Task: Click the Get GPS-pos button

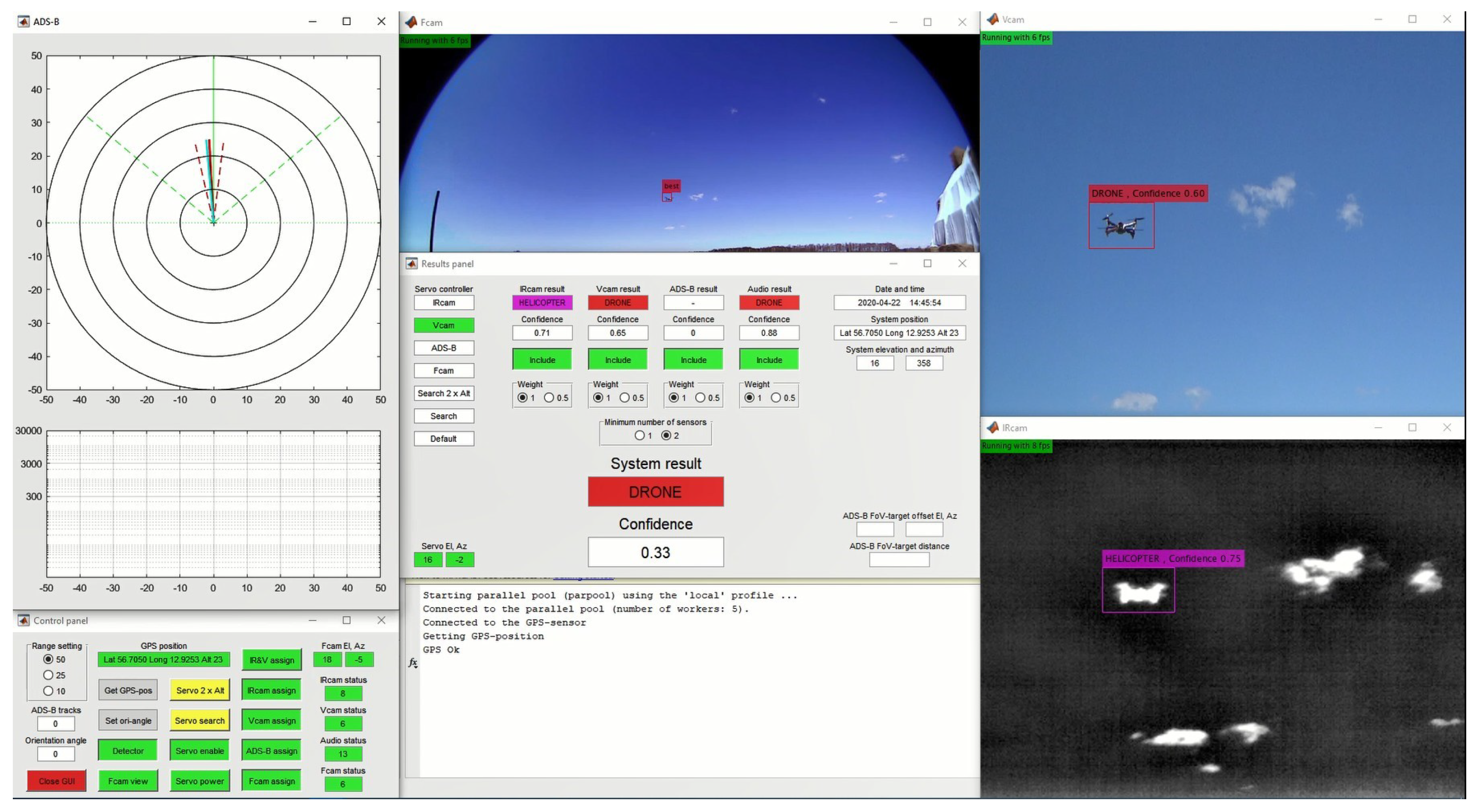Action: click(128, 690)
